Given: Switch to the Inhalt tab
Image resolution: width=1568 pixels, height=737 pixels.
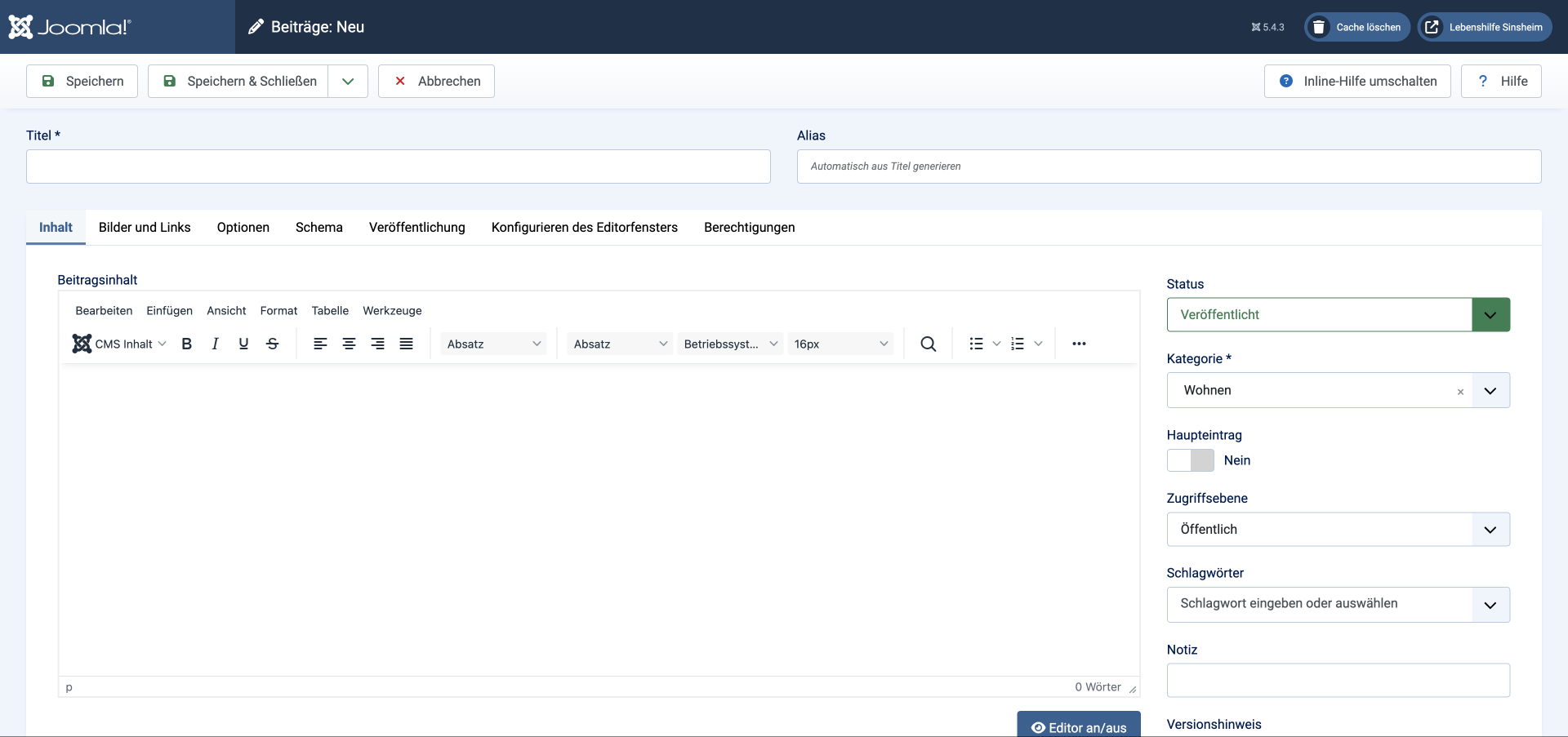Looking at the screenshot, I should 56,227.
